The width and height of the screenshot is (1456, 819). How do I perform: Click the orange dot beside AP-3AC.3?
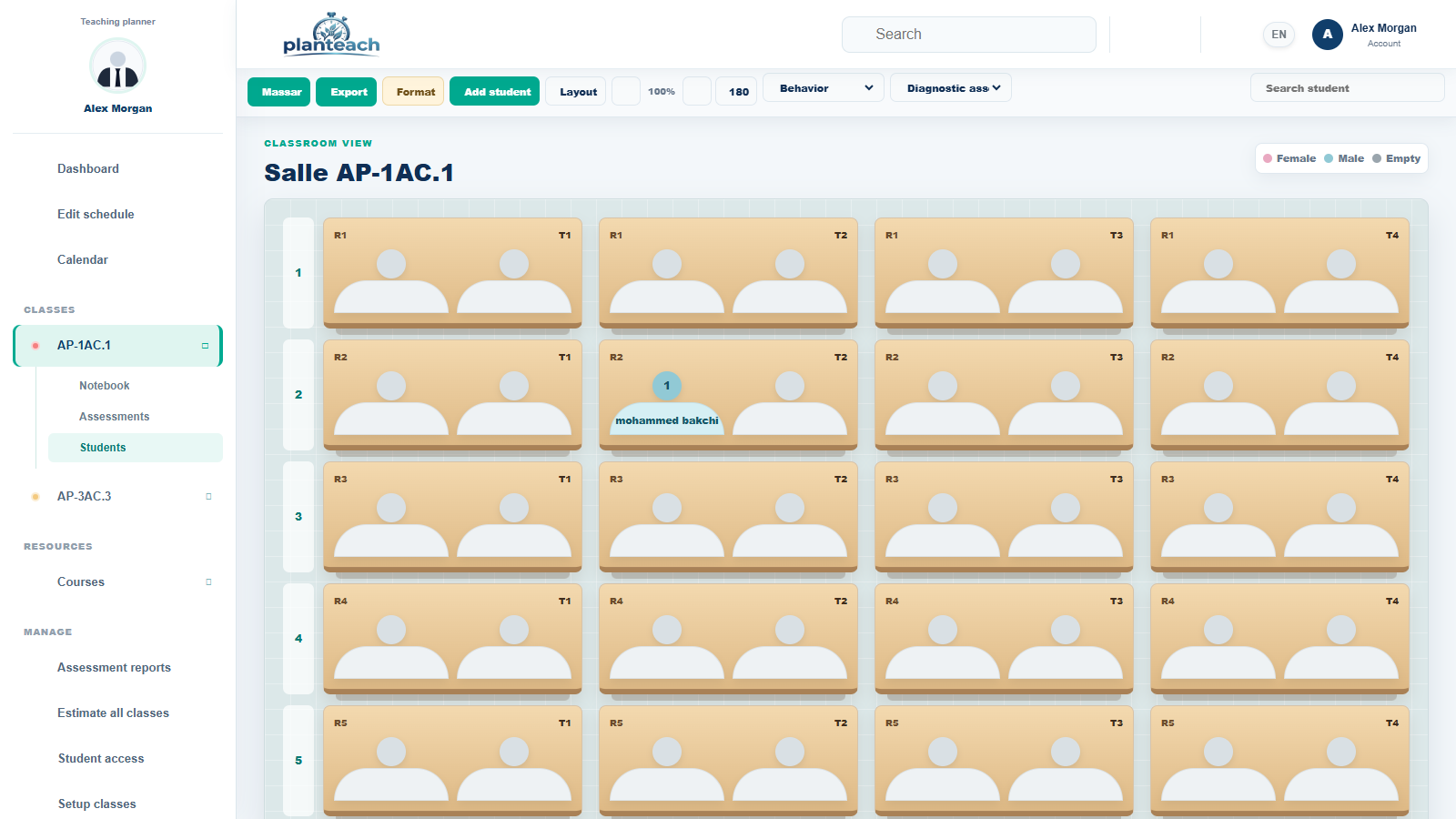pyautogui.click(x=35, y=497)
